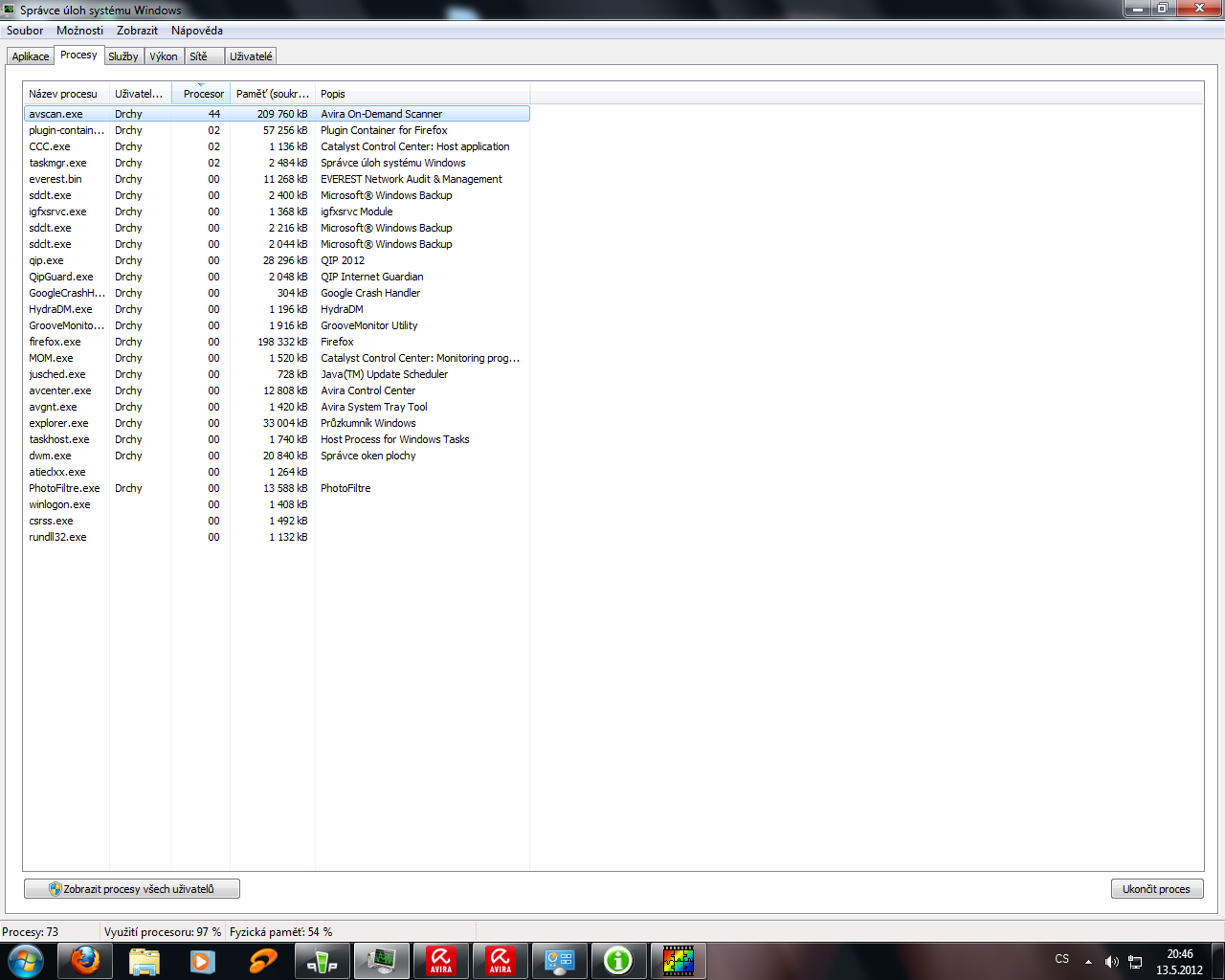Select the firefox.exe process
Viewport: 1225px width, 980px height.
[x=277, y=342]
